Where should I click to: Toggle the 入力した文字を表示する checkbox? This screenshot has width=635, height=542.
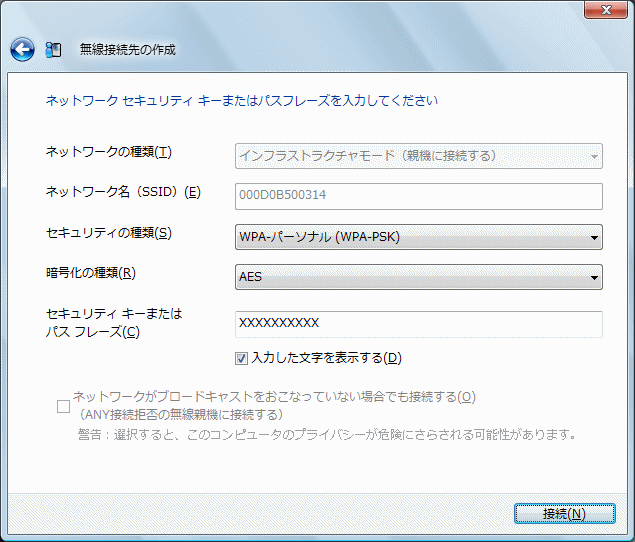tap(241, 358)
